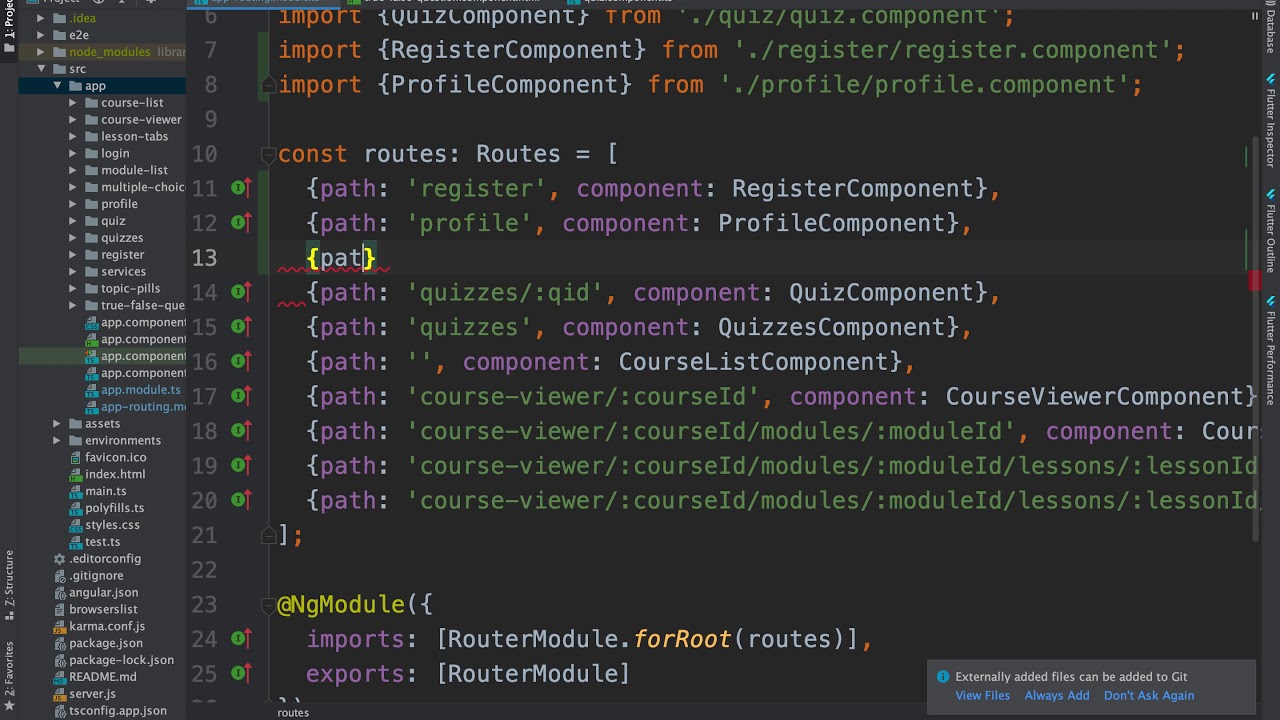Screen dimensions: 1280x720
Task: Open the Flutter Outline panel
Action: (1271, 230)
